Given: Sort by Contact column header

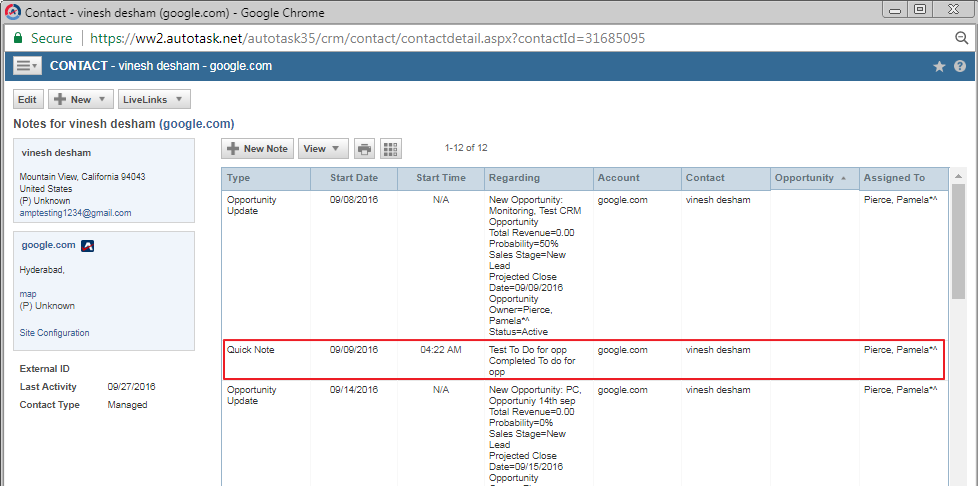Looking at the screenshot, I should click(726, 178).
